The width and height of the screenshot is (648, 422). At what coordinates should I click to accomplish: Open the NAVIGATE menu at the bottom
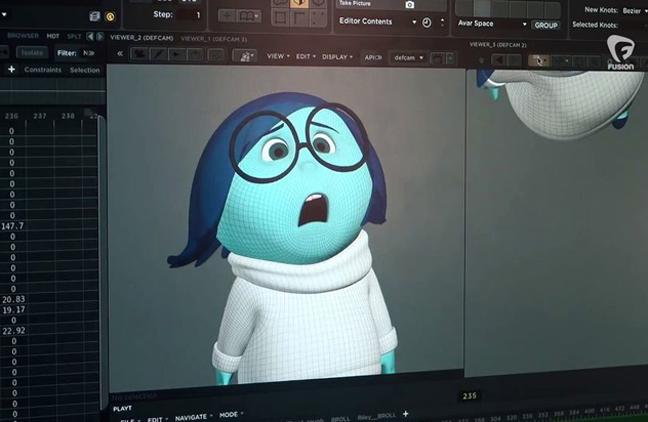pos(193,417)
